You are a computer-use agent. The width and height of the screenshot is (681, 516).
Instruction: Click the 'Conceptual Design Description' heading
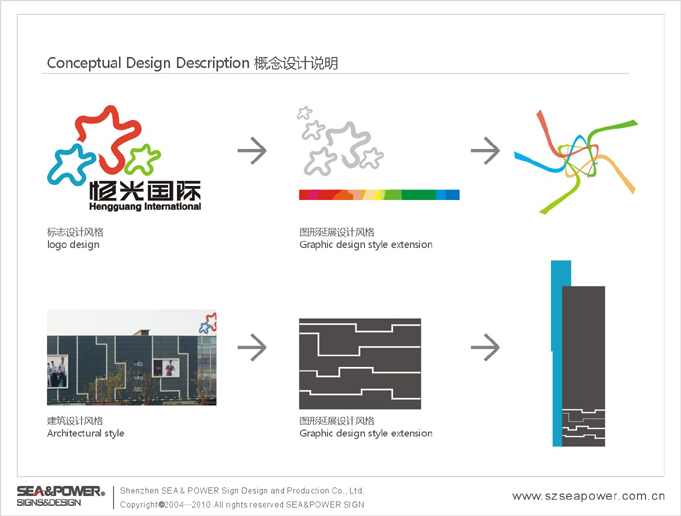(x=148, y=63)
